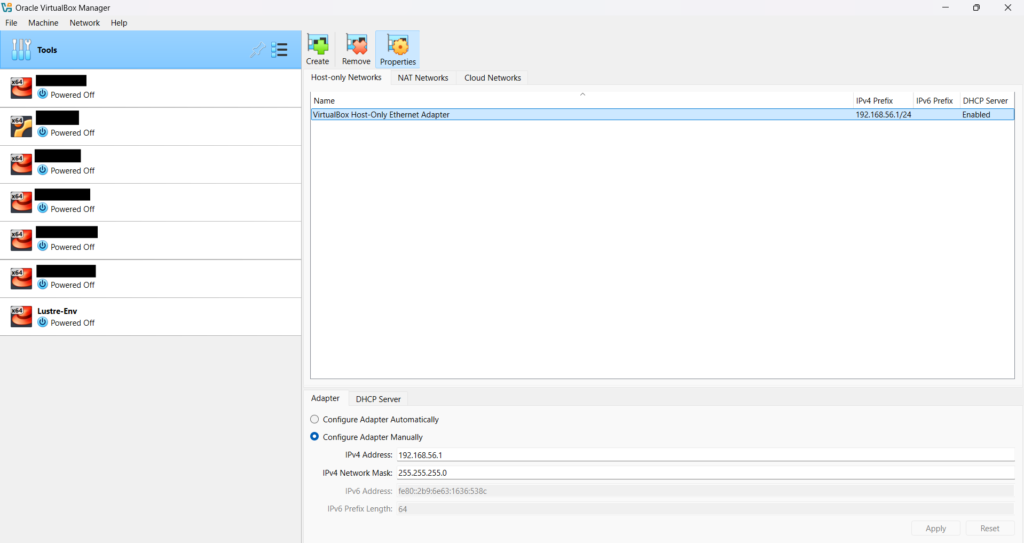Open the DHCP Server settings tab
1024x543 pixels.
[378, 399]
